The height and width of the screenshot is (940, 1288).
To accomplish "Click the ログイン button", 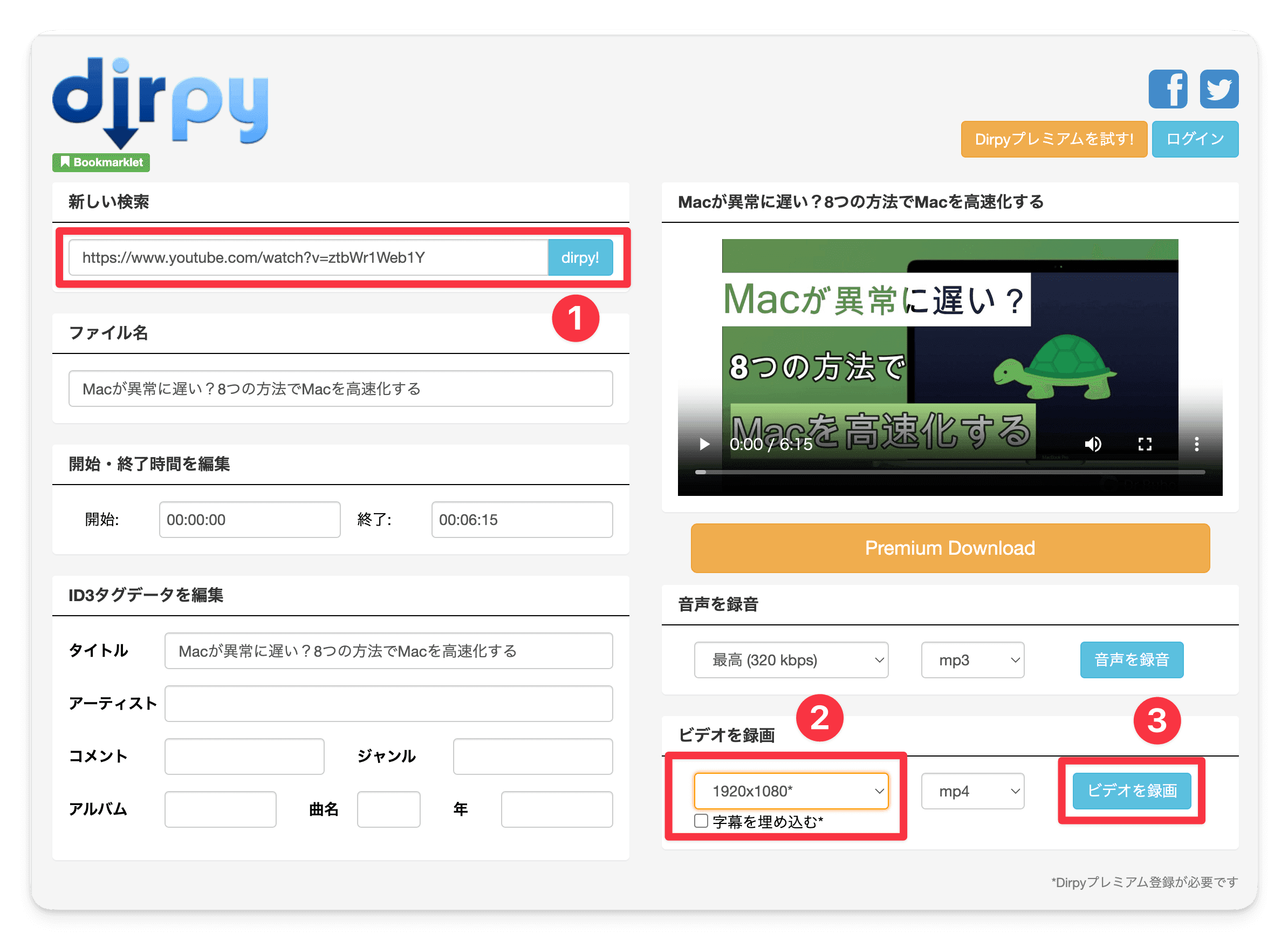I will tap(1194, 139).
